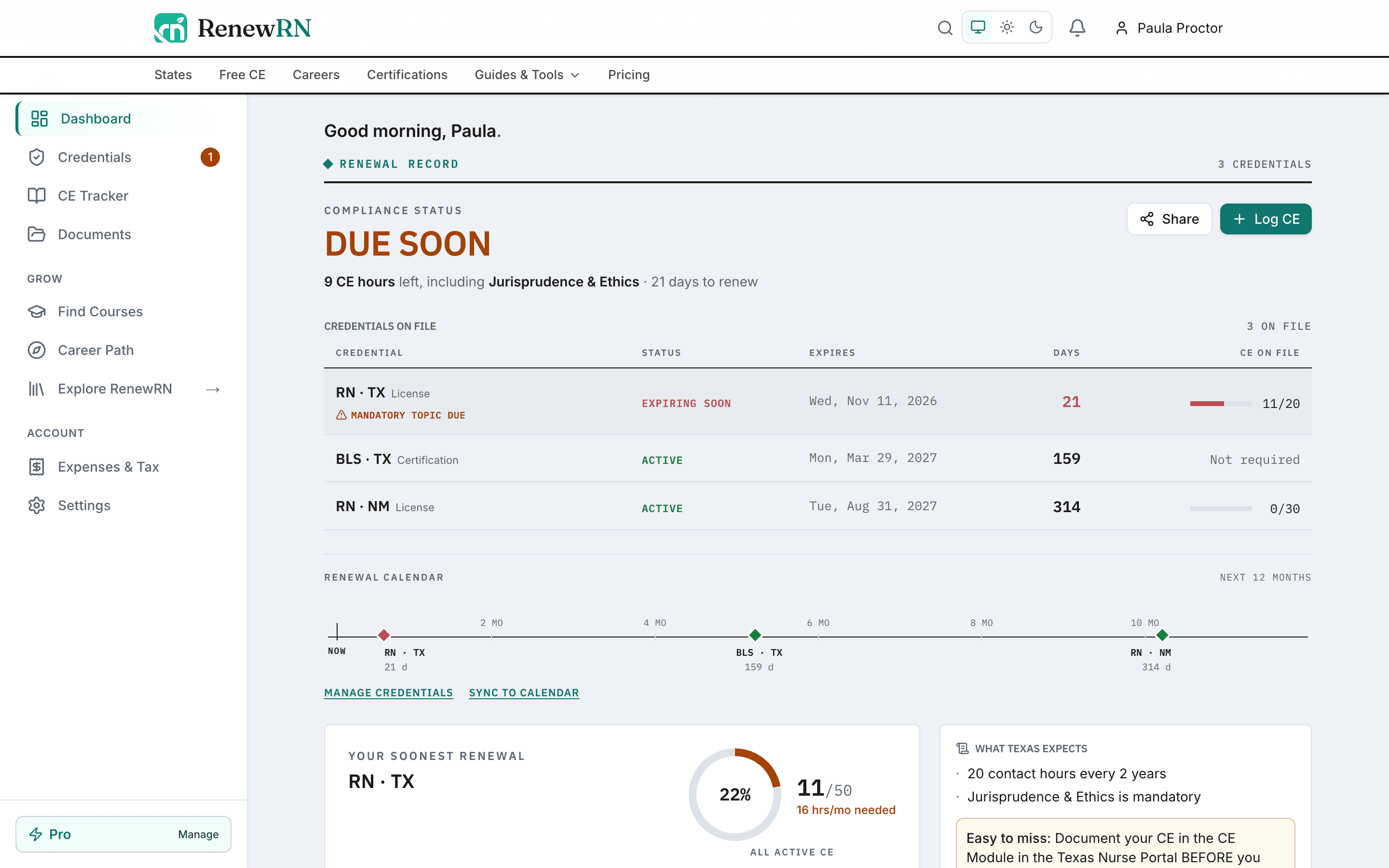Open Settings gear icon in sidebar
This screenshot has height=868, width=1389.
[x=37, y=505]
